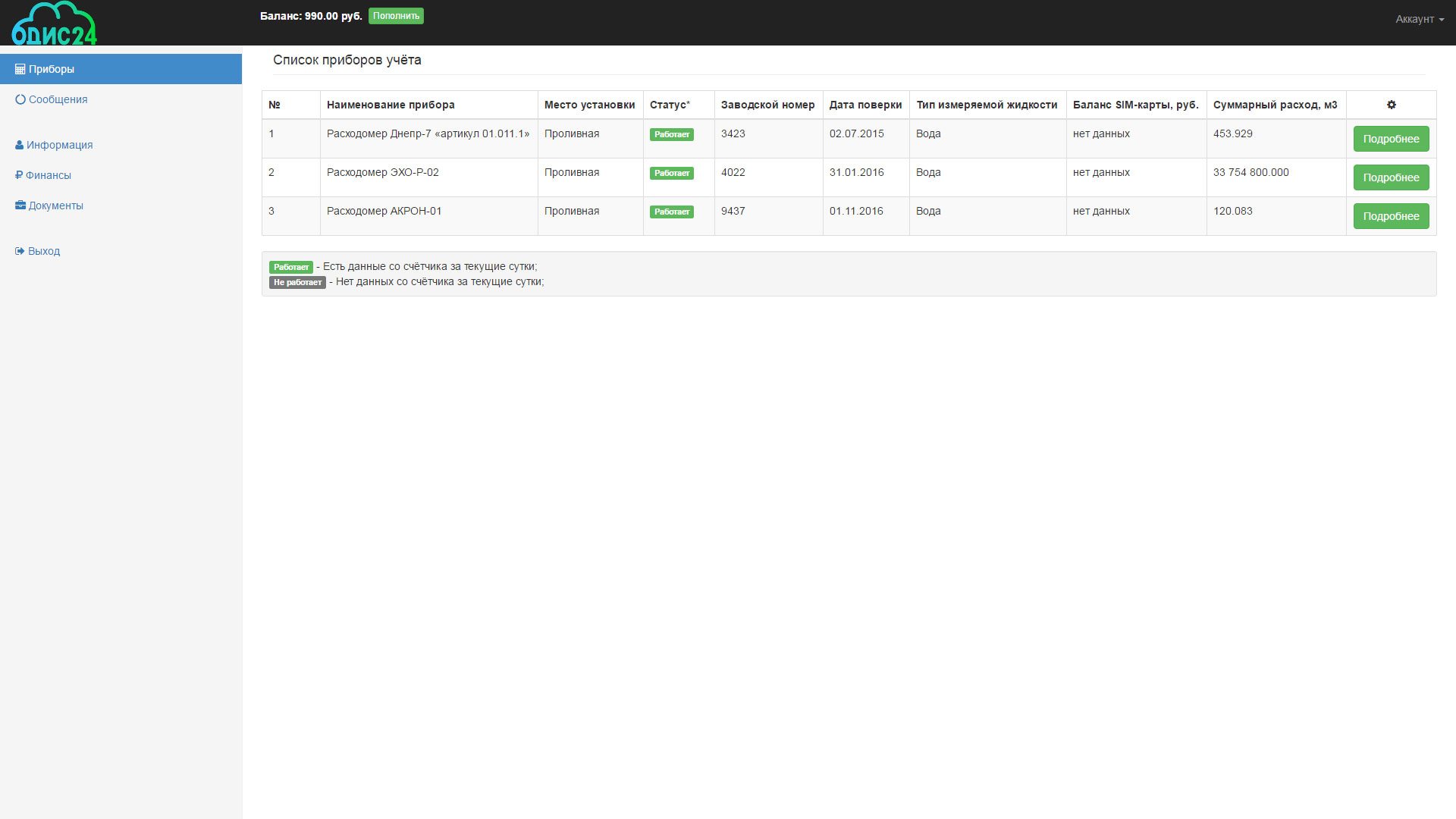Screen dimensions: 1456x819
Task: Click the Суммарный расход, м3 header
Action: coord(1275,105)
